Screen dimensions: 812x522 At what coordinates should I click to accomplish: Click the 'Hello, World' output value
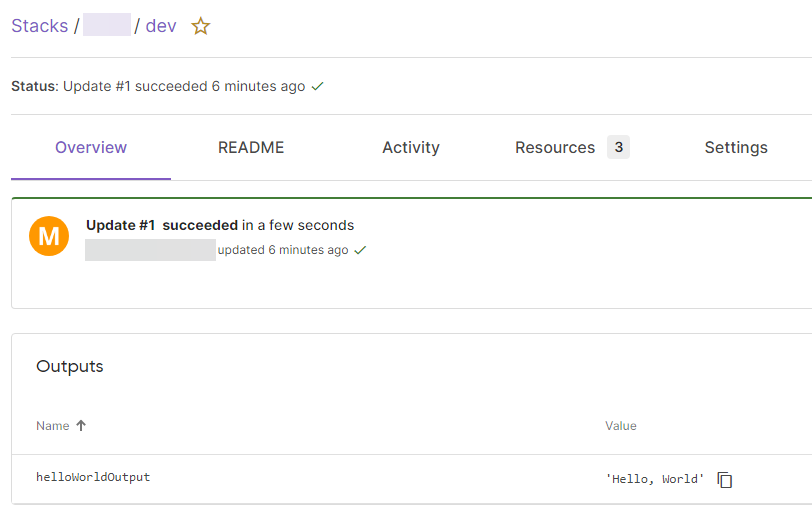coord(655,480)
